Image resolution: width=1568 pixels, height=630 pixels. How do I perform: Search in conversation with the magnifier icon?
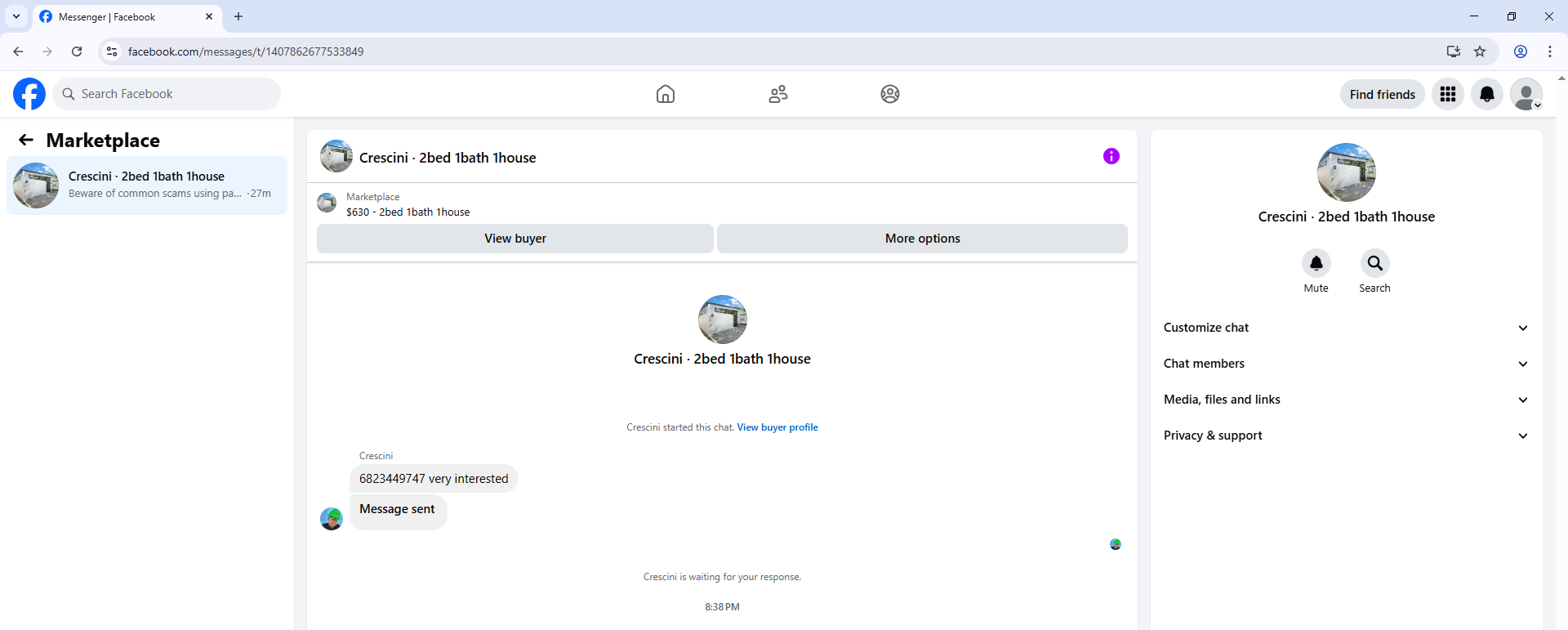tap(1375, 263)
